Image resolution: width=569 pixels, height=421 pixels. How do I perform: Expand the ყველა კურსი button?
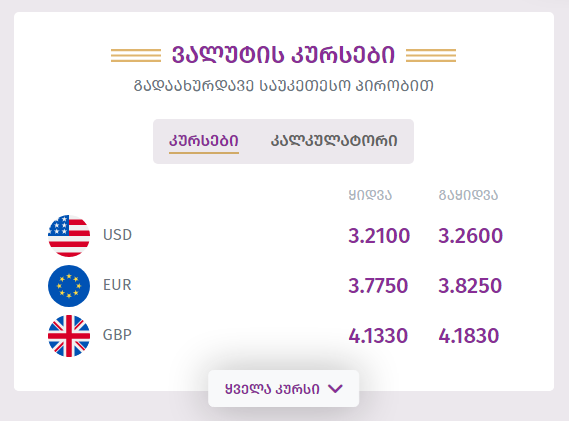283,389
